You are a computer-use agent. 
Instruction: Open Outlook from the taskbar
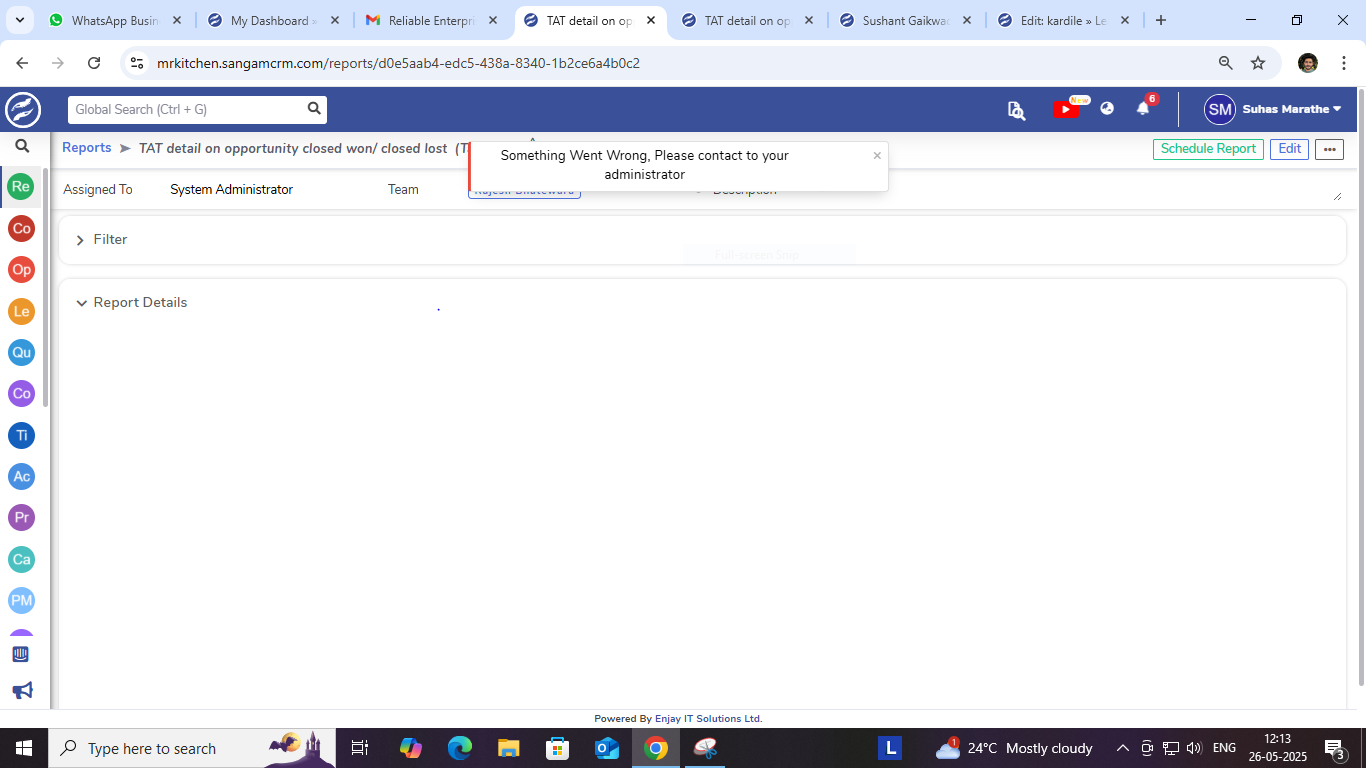(606, 748)
